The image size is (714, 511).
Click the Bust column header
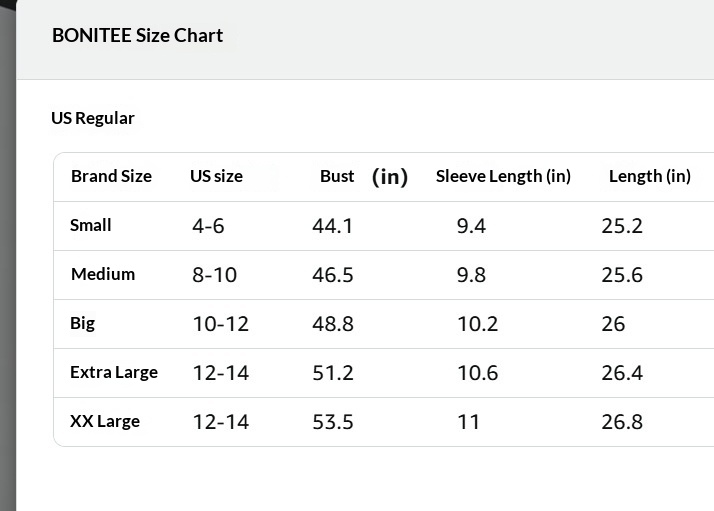click(337, 176)
